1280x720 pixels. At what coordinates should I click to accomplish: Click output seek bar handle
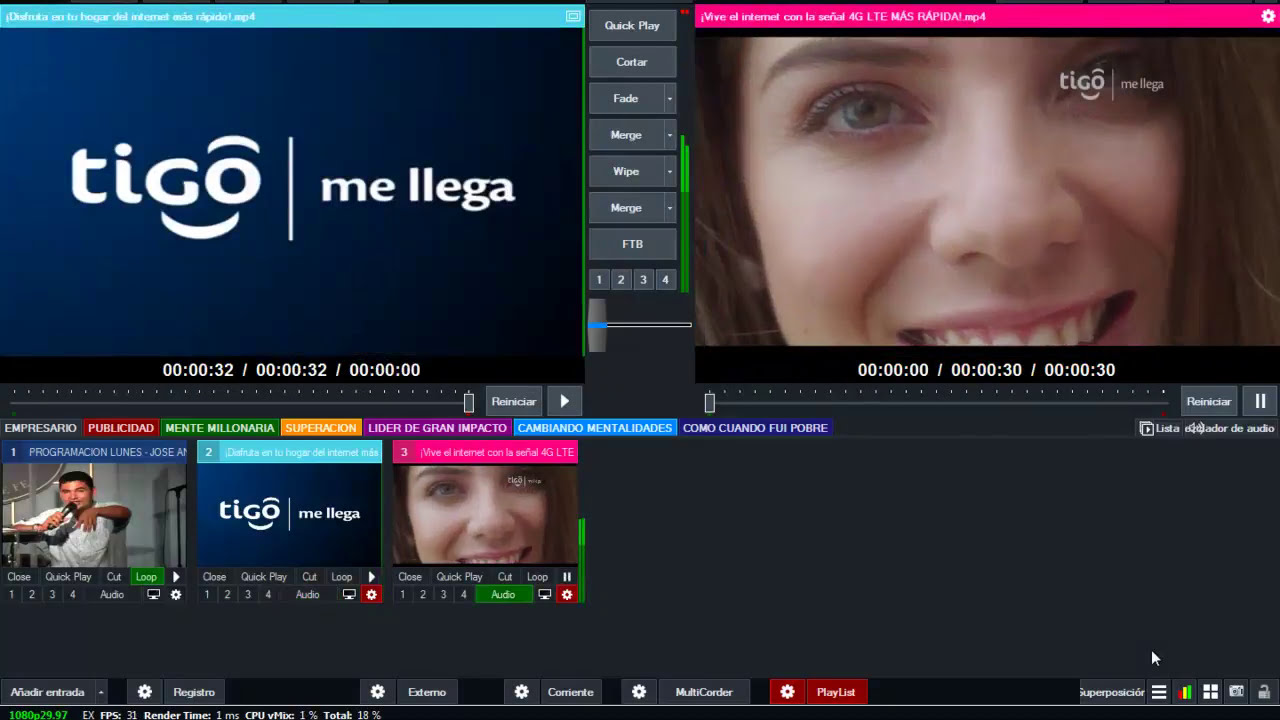710,402
